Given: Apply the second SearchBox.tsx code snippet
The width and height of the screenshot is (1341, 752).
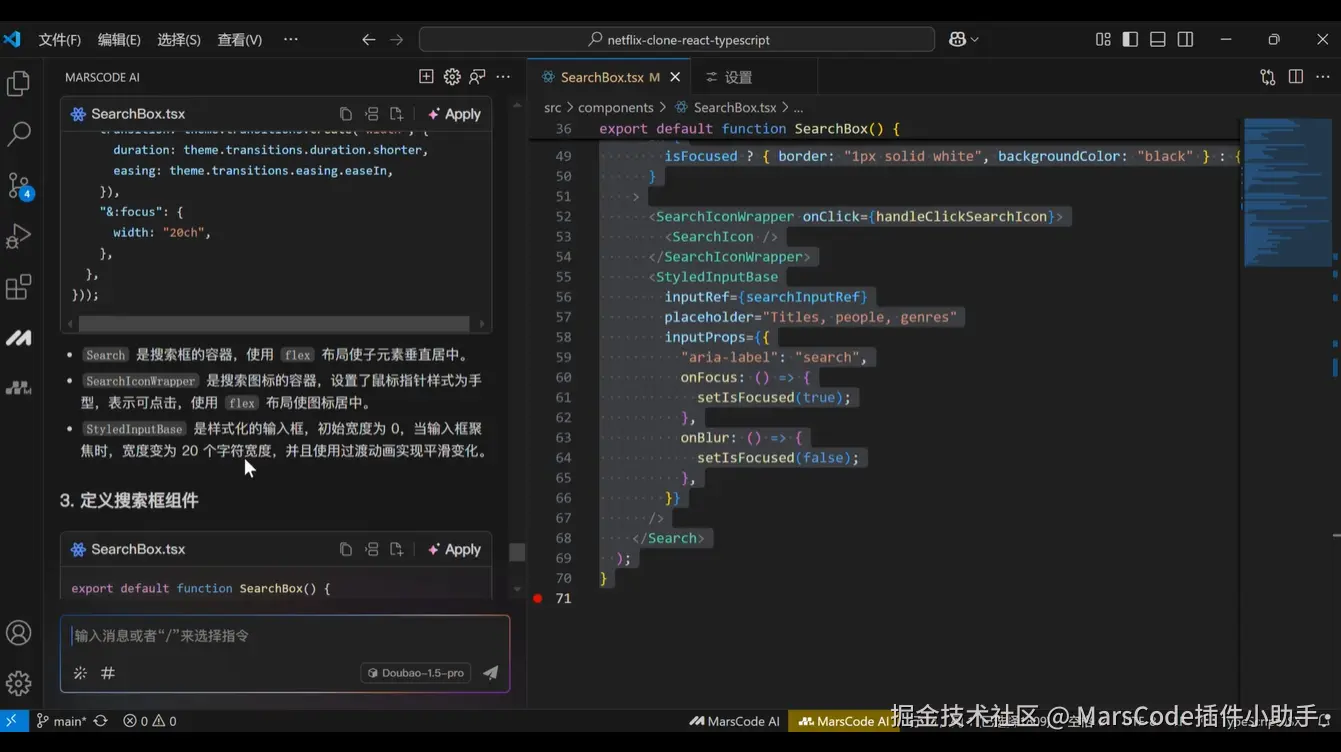Looking at the screenshot, I should click(454, 549).
